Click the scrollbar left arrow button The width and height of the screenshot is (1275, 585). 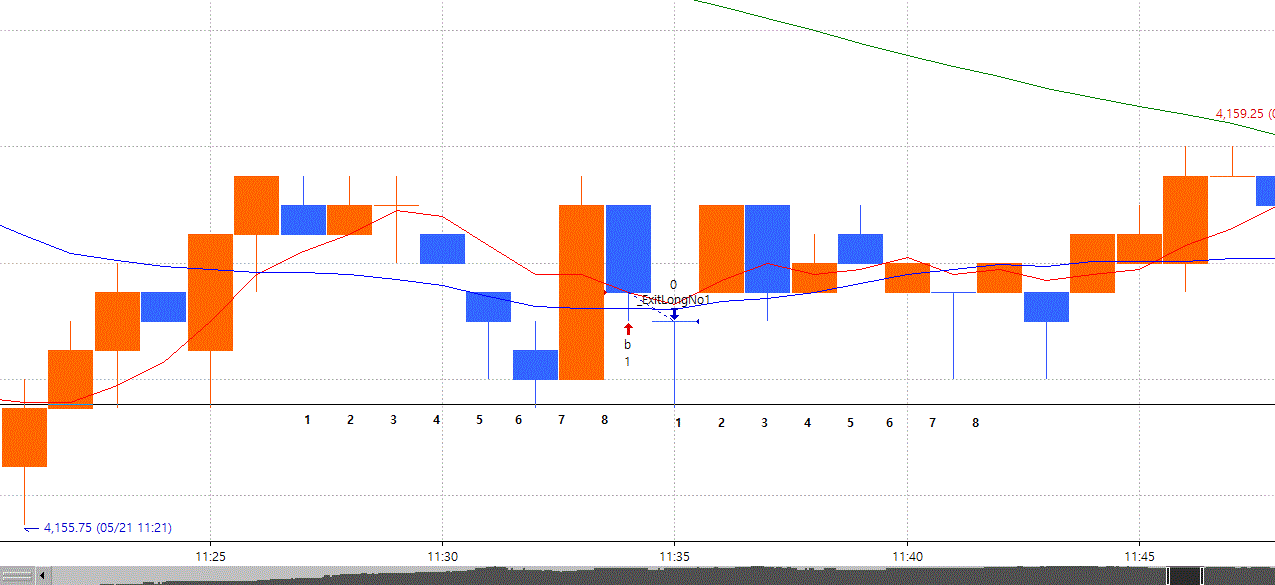click(x=44, y=576)
